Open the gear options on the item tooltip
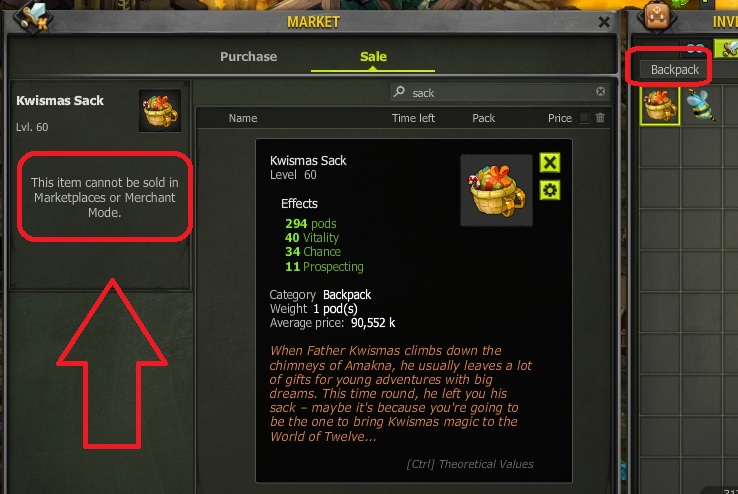Image resolution: width=738 pixels, height=494 pixels. point(550,191)
